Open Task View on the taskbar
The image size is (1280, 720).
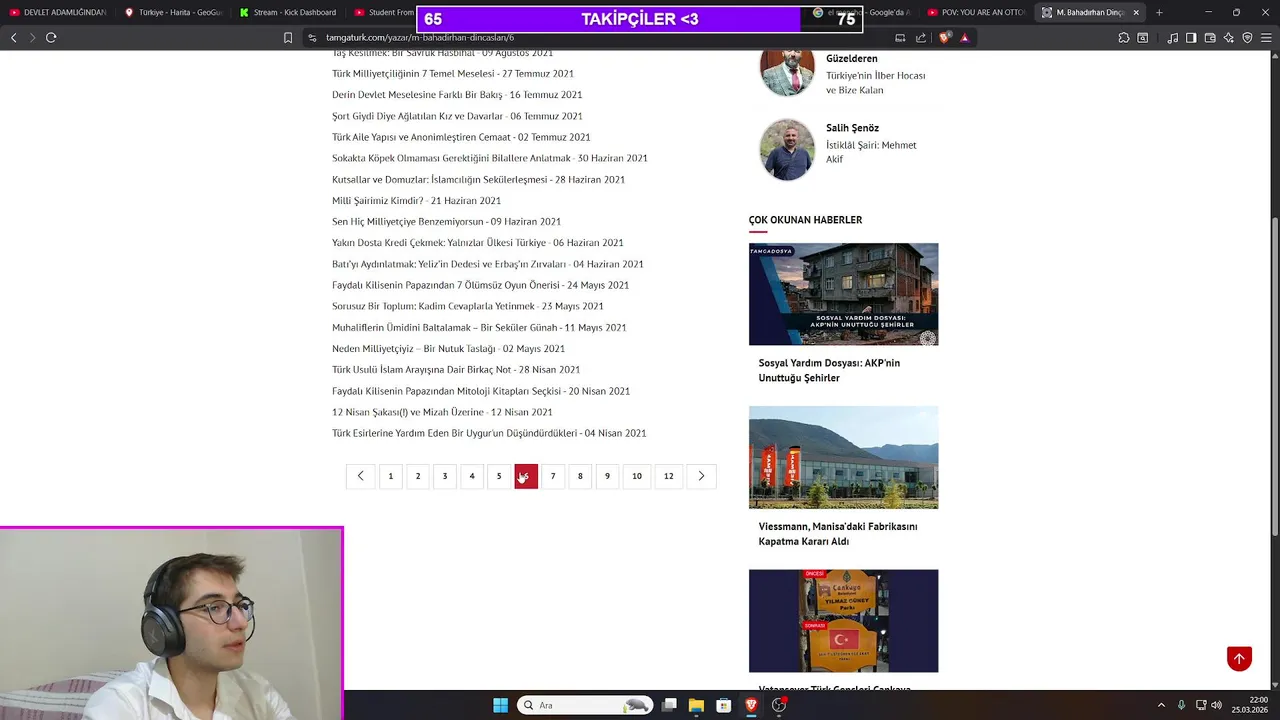click(x=669, y=705)
